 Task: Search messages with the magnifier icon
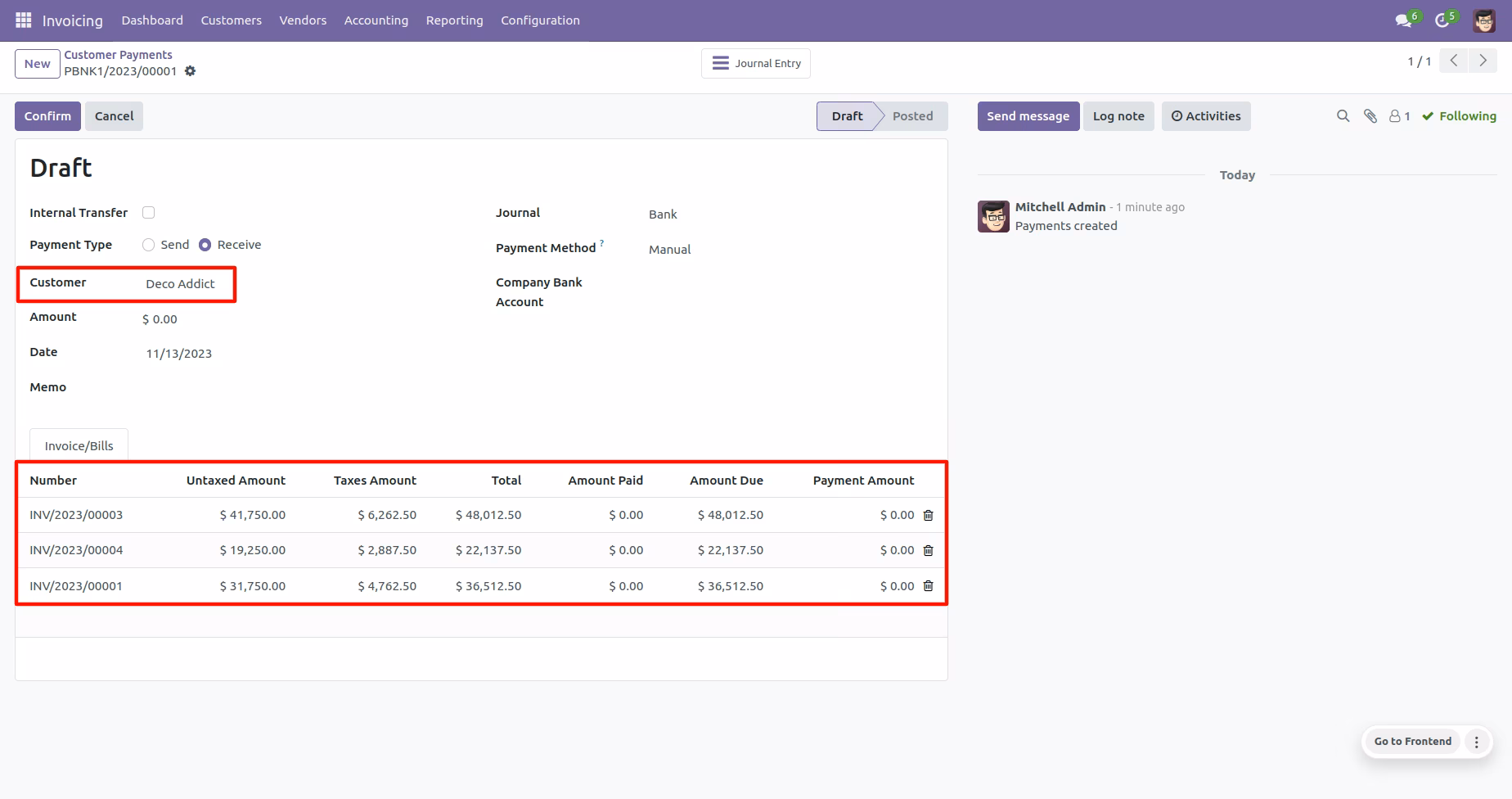coord(1343,116)
